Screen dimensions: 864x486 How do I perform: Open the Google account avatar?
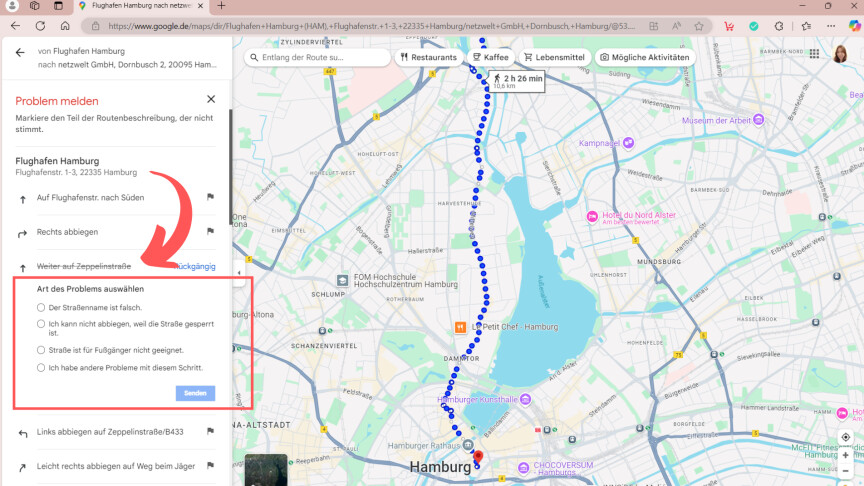(840, 53)
